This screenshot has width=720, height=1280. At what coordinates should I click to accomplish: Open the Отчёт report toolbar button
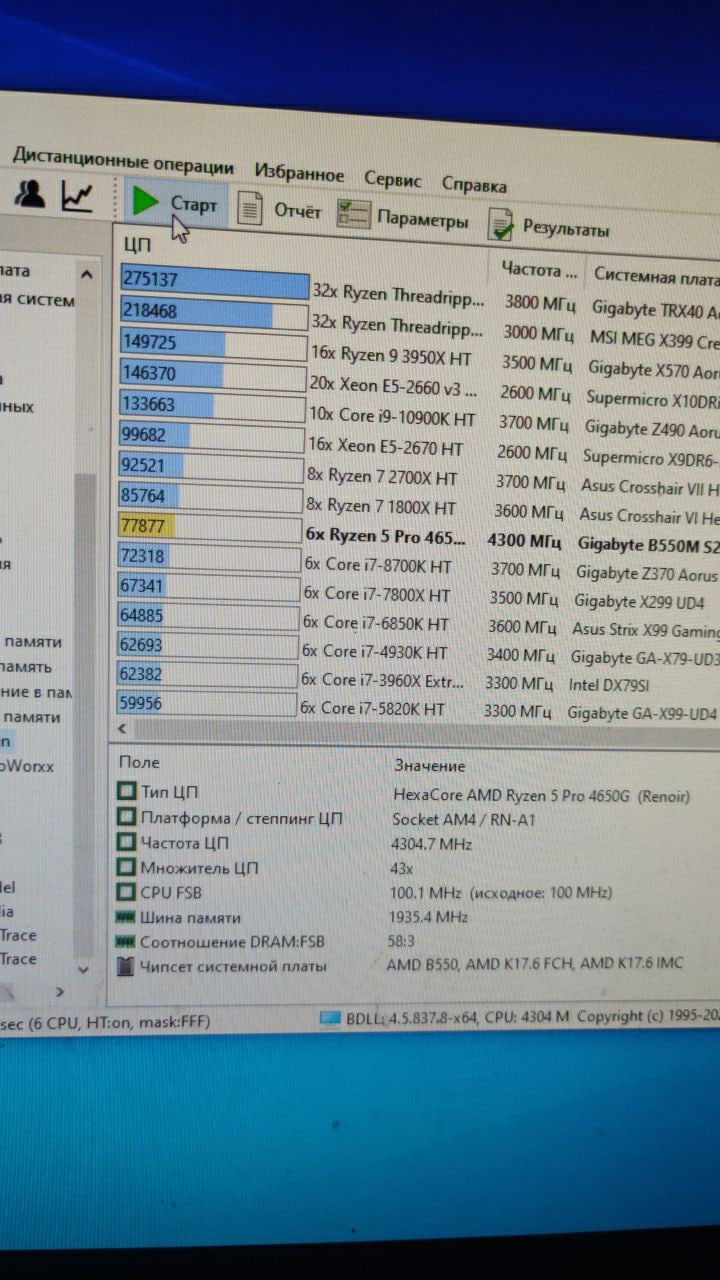[x=280, y=211]
